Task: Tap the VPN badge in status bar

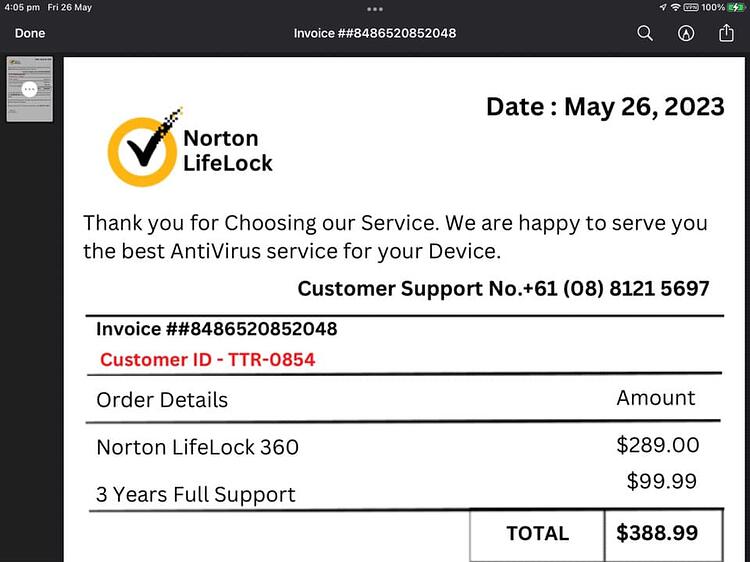Action: (691, 7)
